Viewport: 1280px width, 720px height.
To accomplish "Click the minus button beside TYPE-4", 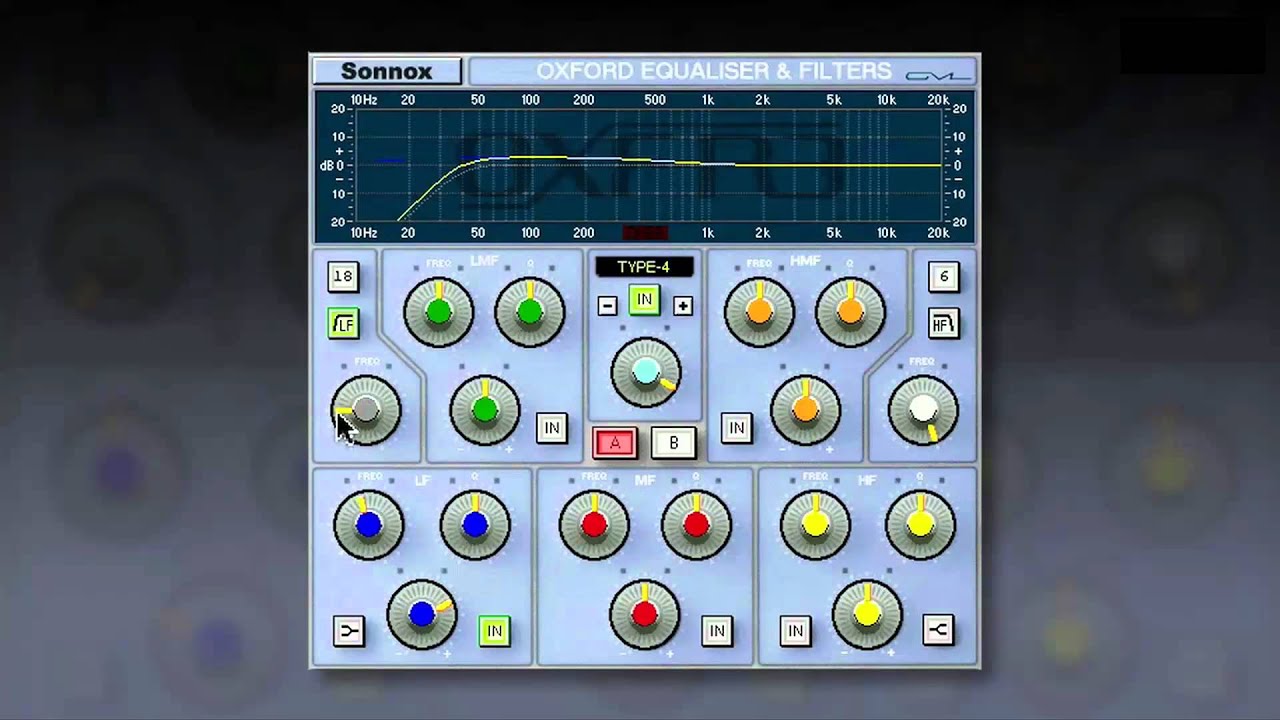I will coord(607,306).
